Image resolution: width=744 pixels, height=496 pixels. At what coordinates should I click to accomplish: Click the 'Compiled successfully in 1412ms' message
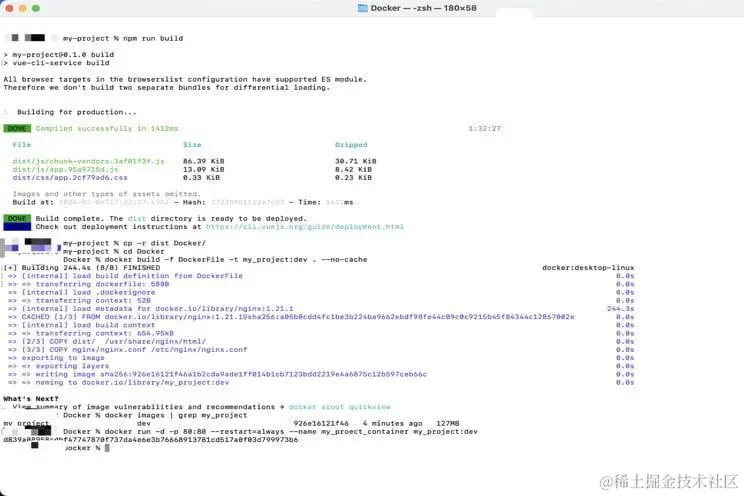click(x=107, y=128)
